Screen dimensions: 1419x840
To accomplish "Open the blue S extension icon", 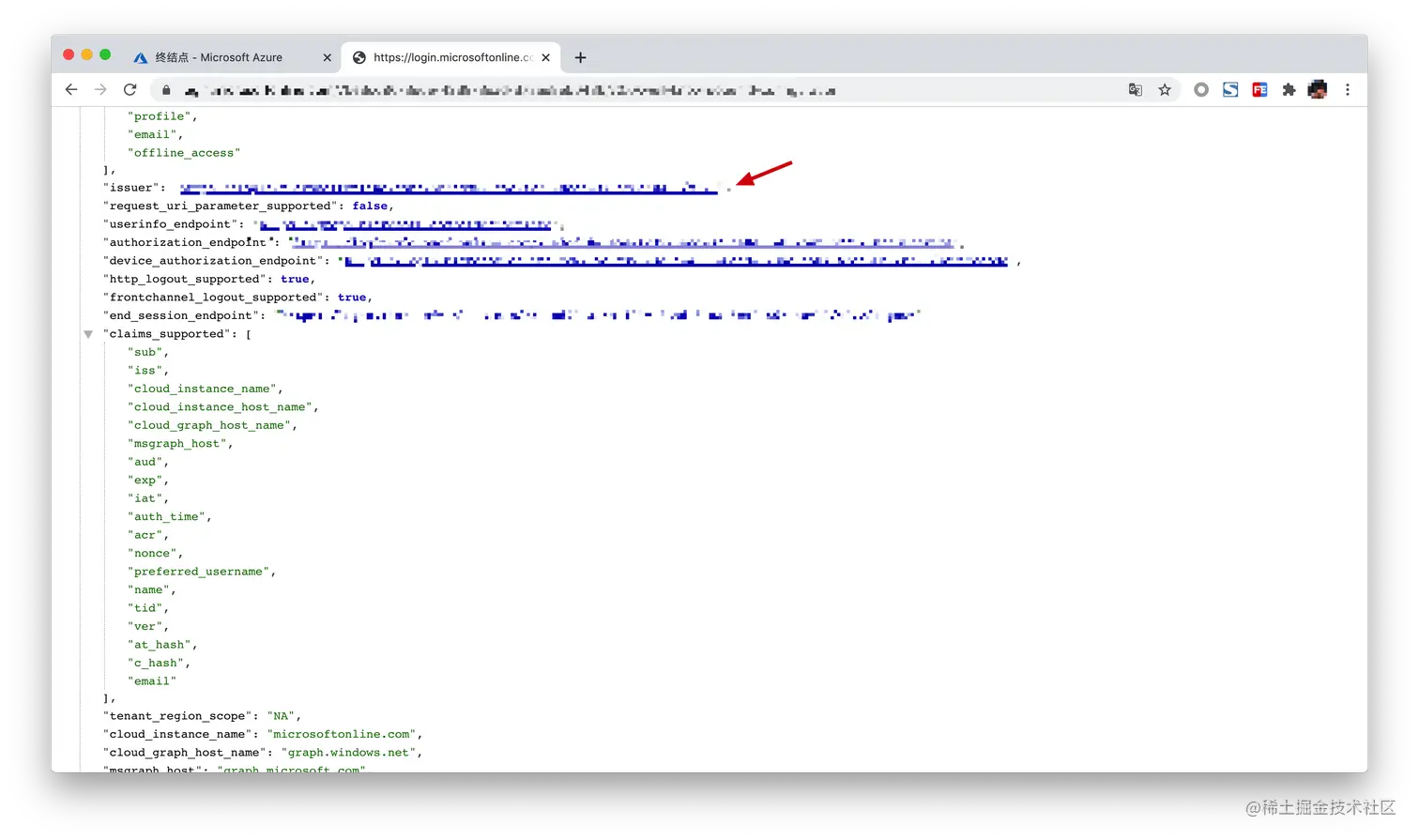I will pos(1230,90).
